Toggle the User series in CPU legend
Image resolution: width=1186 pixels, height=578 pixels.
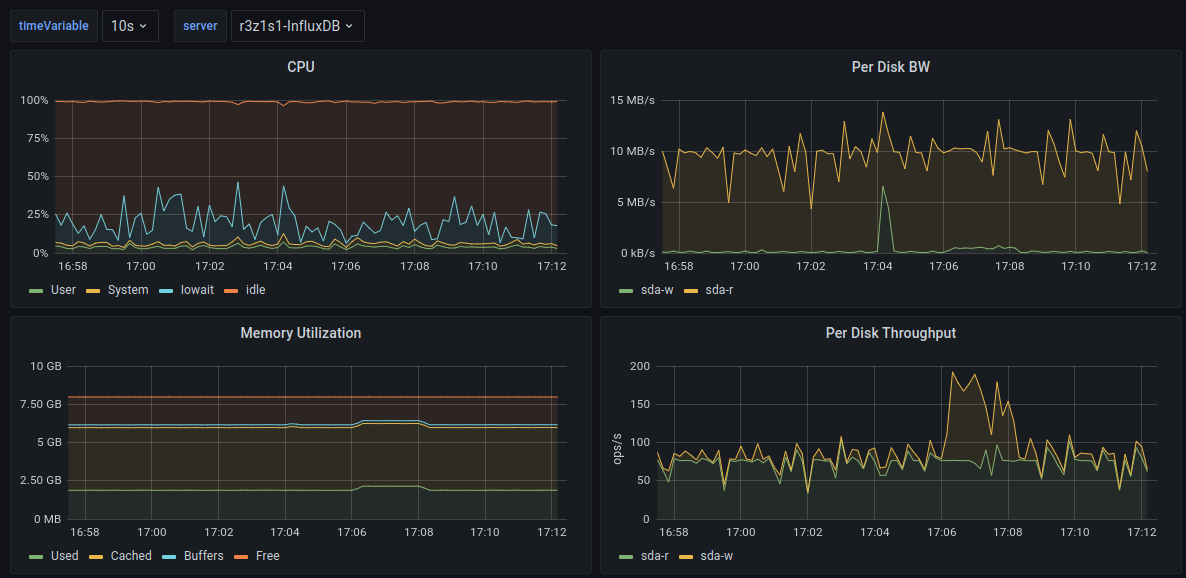[63, 290]
